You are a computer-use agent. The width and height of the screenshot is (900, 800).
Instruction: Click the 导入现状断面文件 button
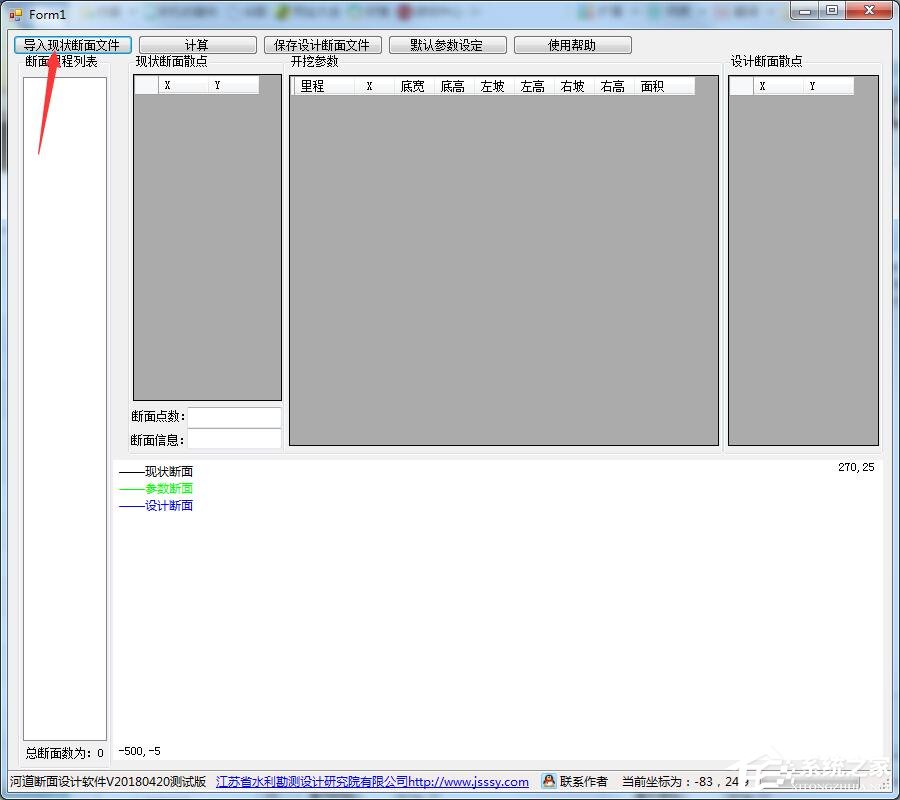(x=73, y=45)
